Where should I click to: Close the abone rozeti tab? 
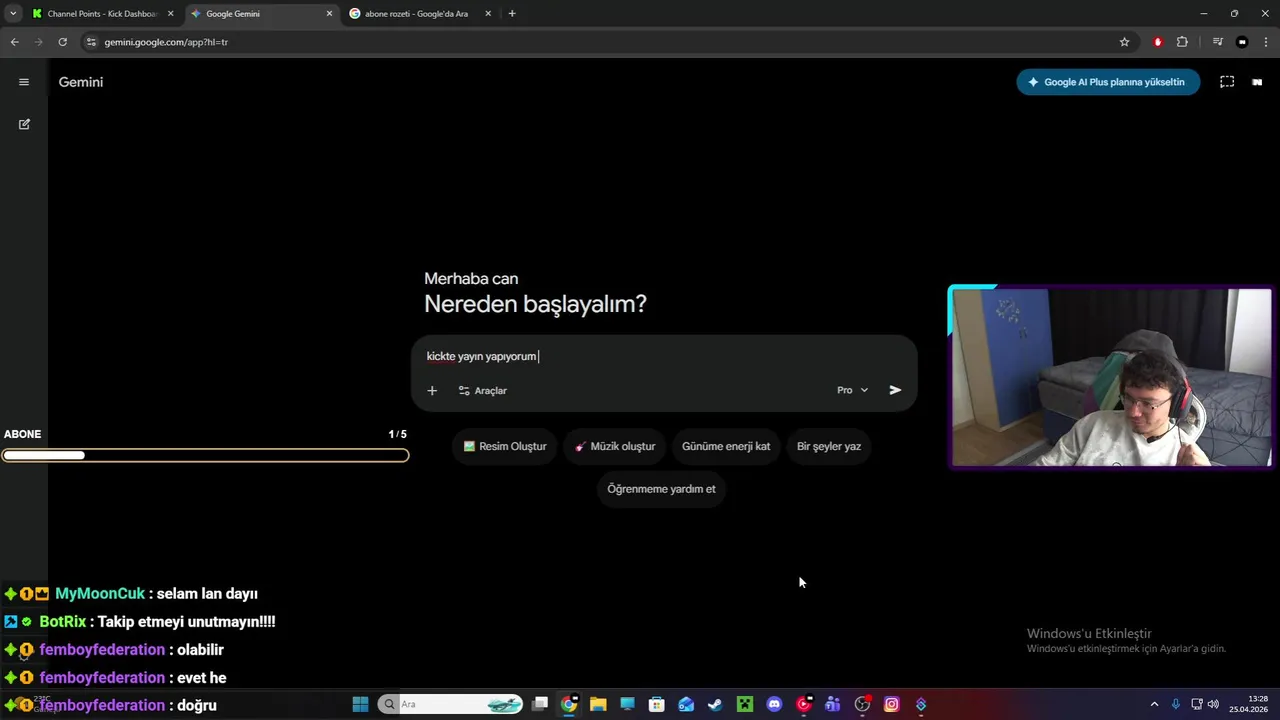click(488, 14)
